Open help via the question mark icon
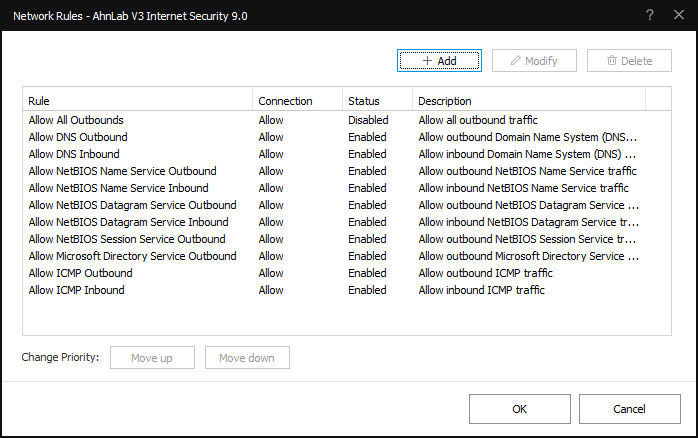This screenshot has width=698, height=438. (649, 15)
